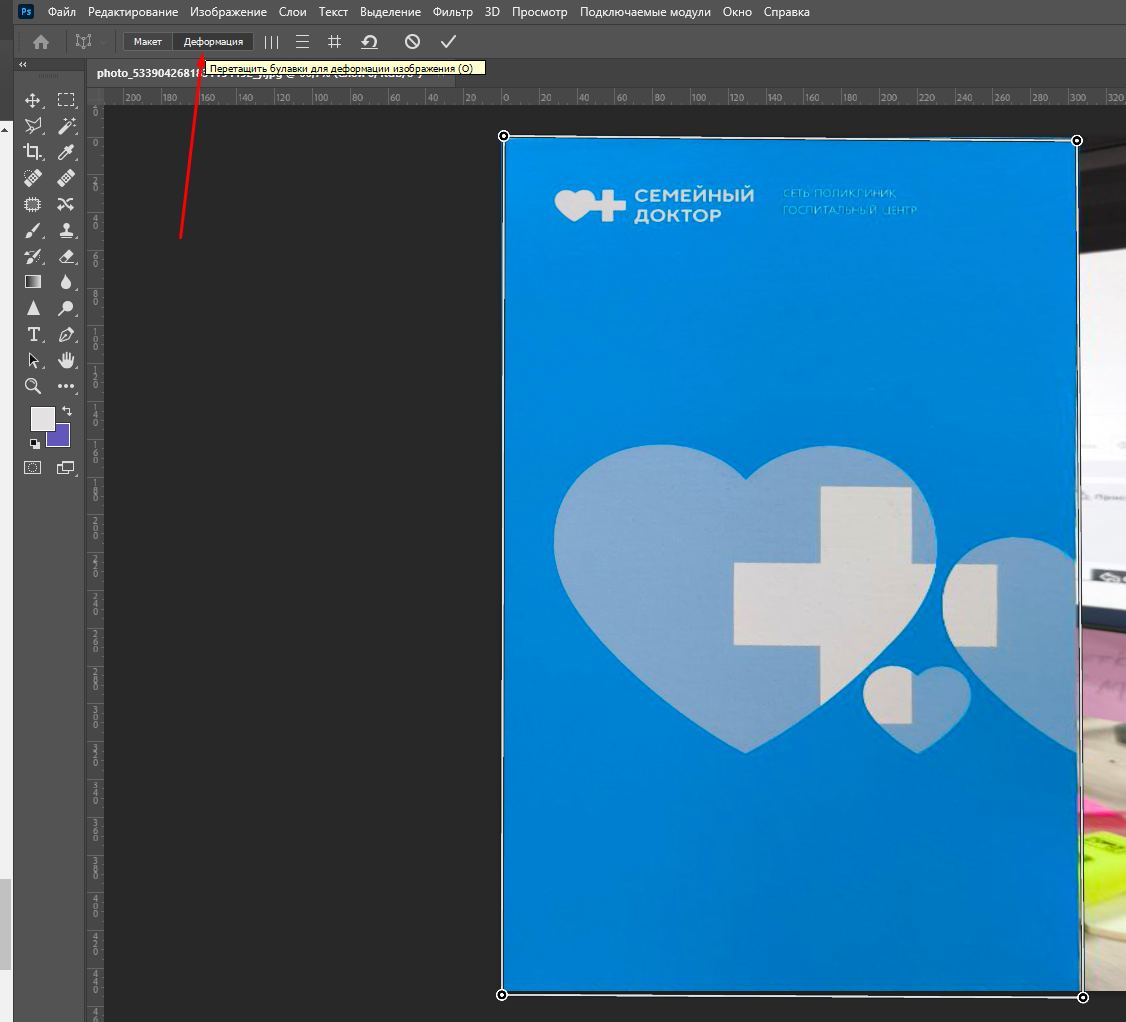Select the Spot Healing Brush tool
The height and width of the screenshot is (1022, 1126).
point(32,177)
